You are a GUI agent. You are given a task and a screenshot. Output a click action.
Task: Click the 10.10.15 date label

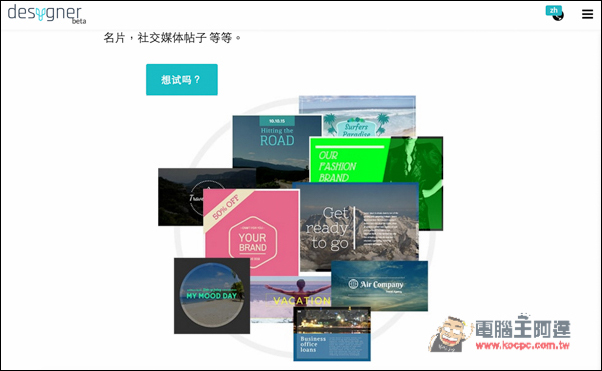click(x=277, y=121)
